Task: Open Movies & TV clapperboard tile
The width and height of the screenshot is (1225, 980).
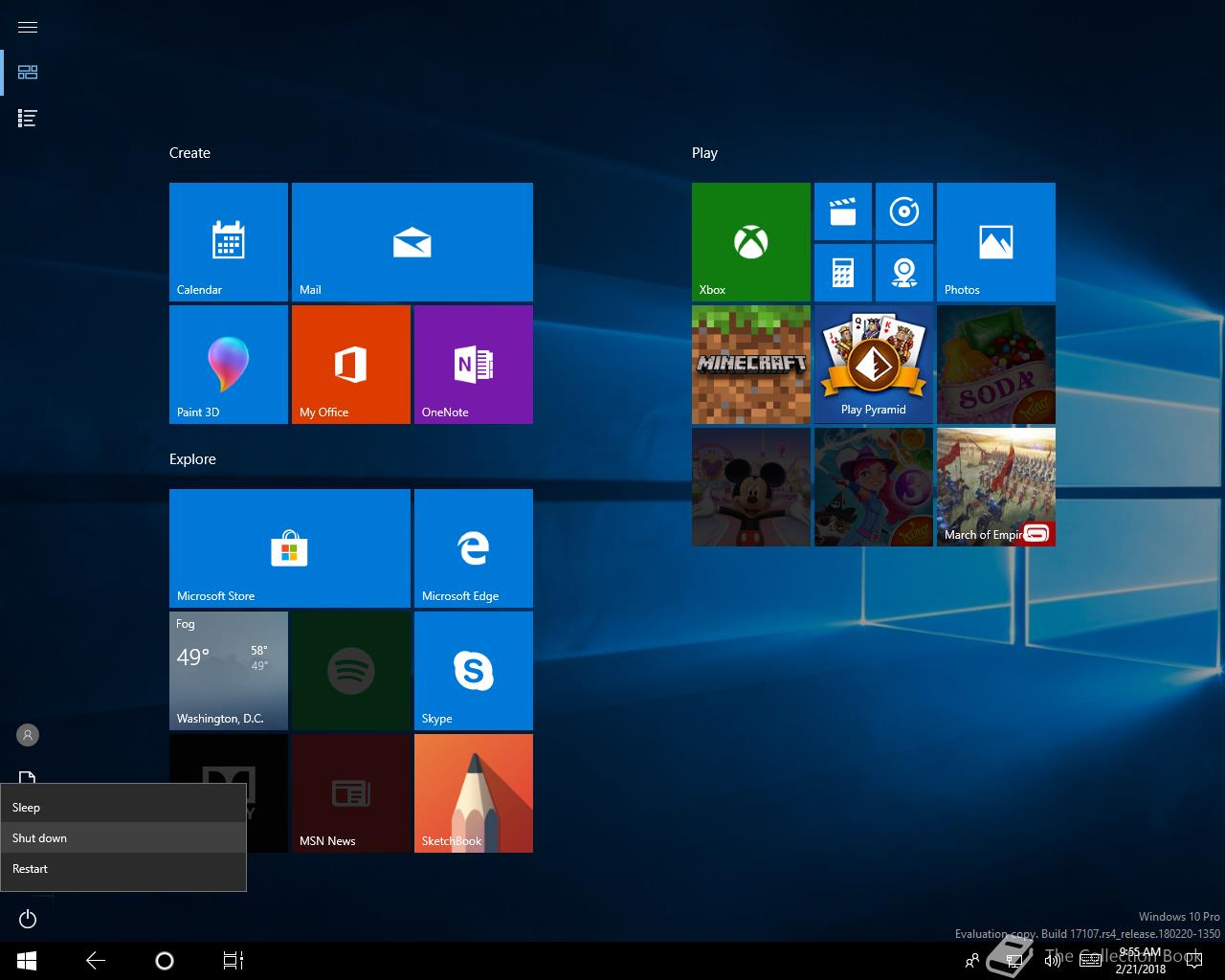Action: [x=843, y=212]
